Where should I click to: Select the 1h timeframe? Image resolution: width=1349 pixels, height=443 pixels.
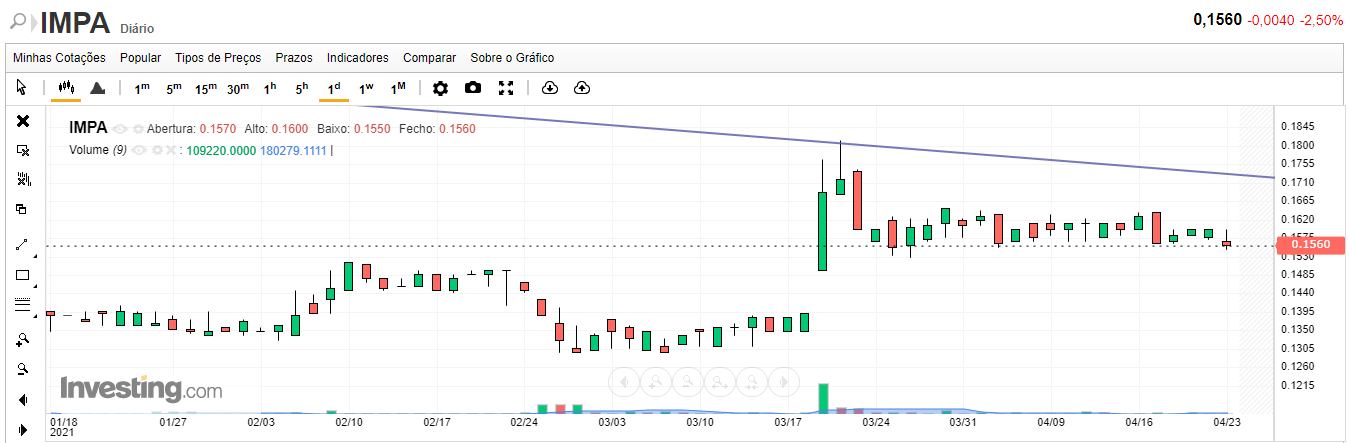(270, 88)
